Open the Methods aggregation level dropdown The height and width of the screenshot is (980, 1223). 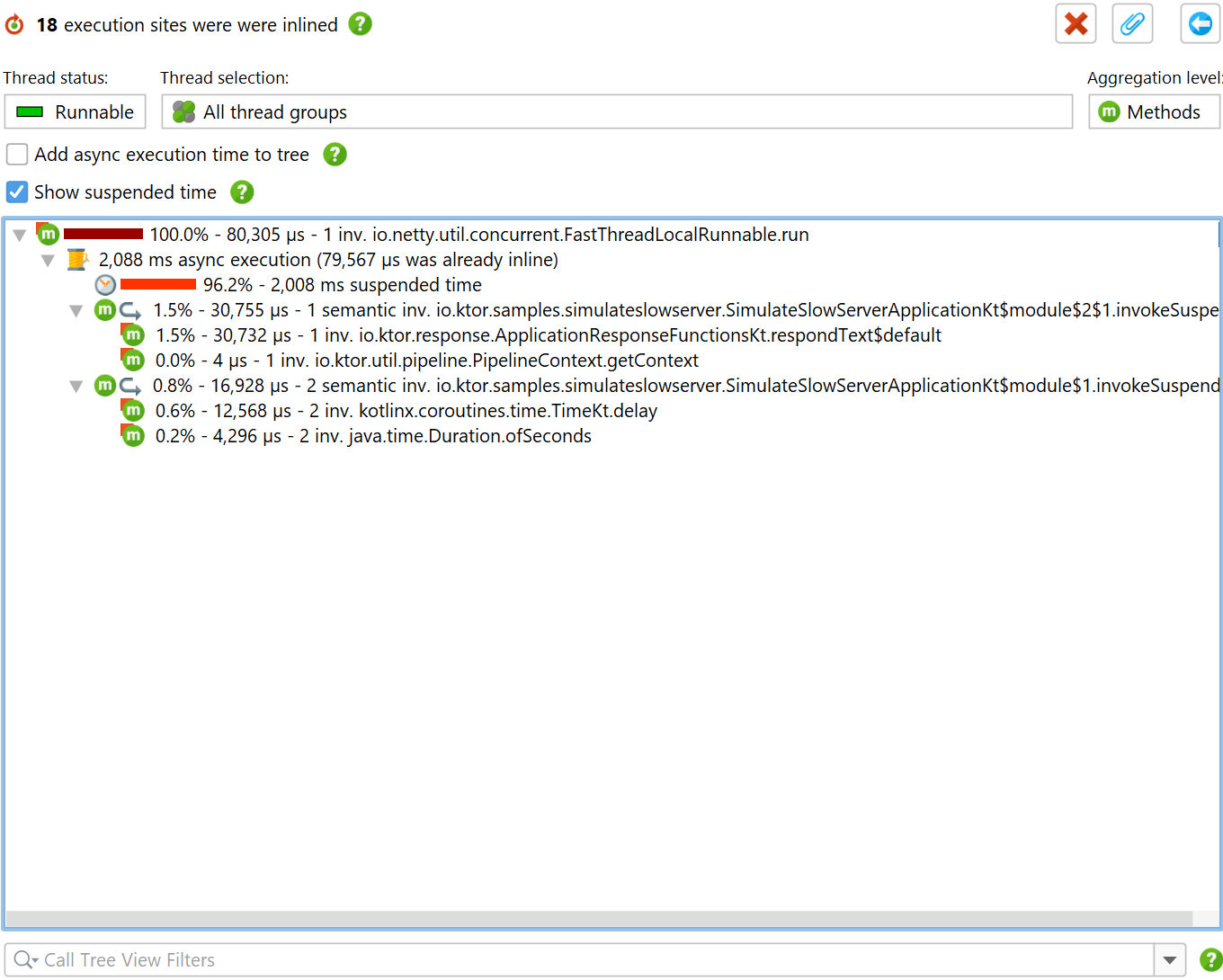coord(1155,112)
